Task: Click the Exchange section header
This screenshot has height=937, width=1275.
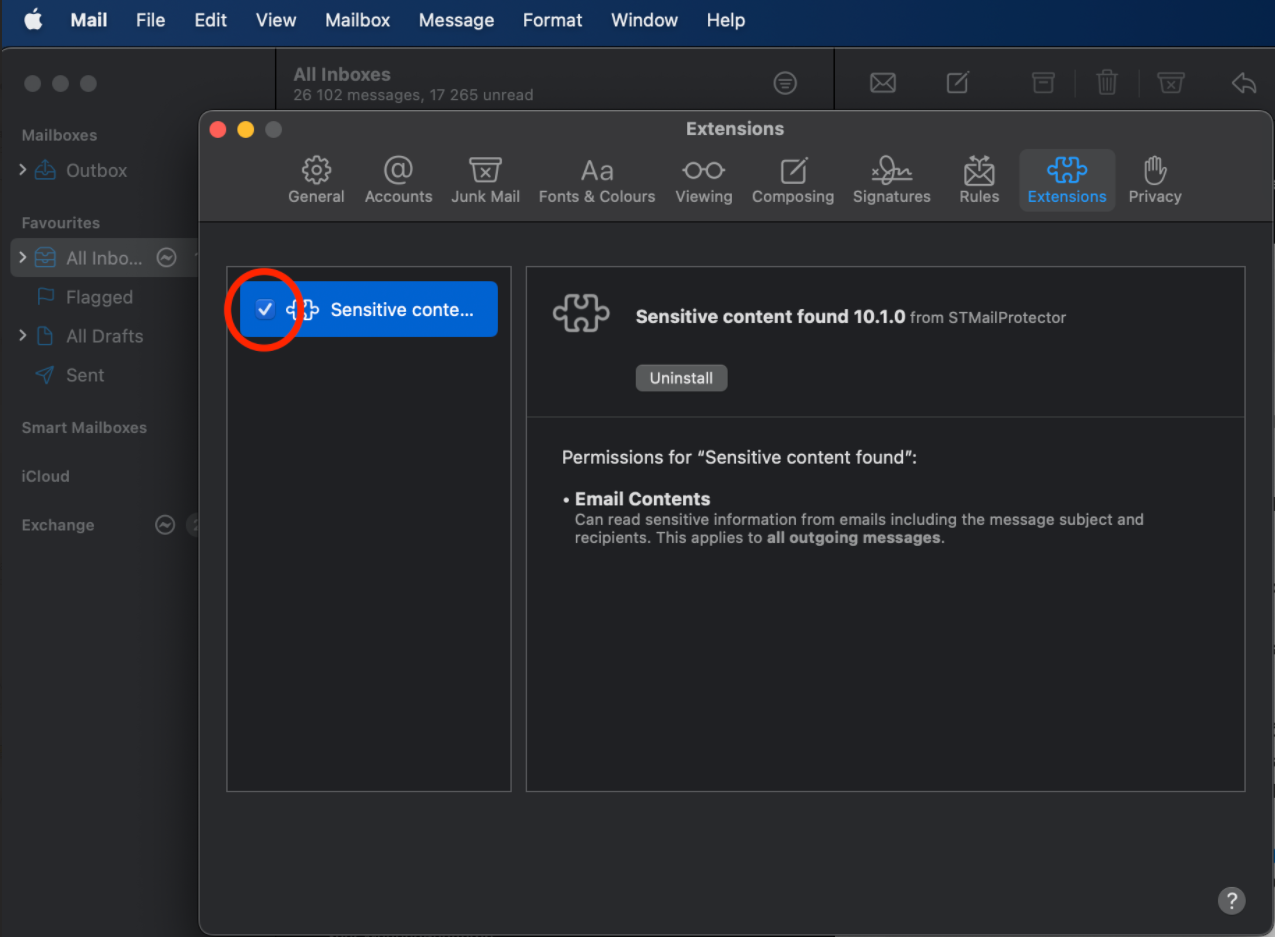Action: pyautogui.click(x=57, y=525)
